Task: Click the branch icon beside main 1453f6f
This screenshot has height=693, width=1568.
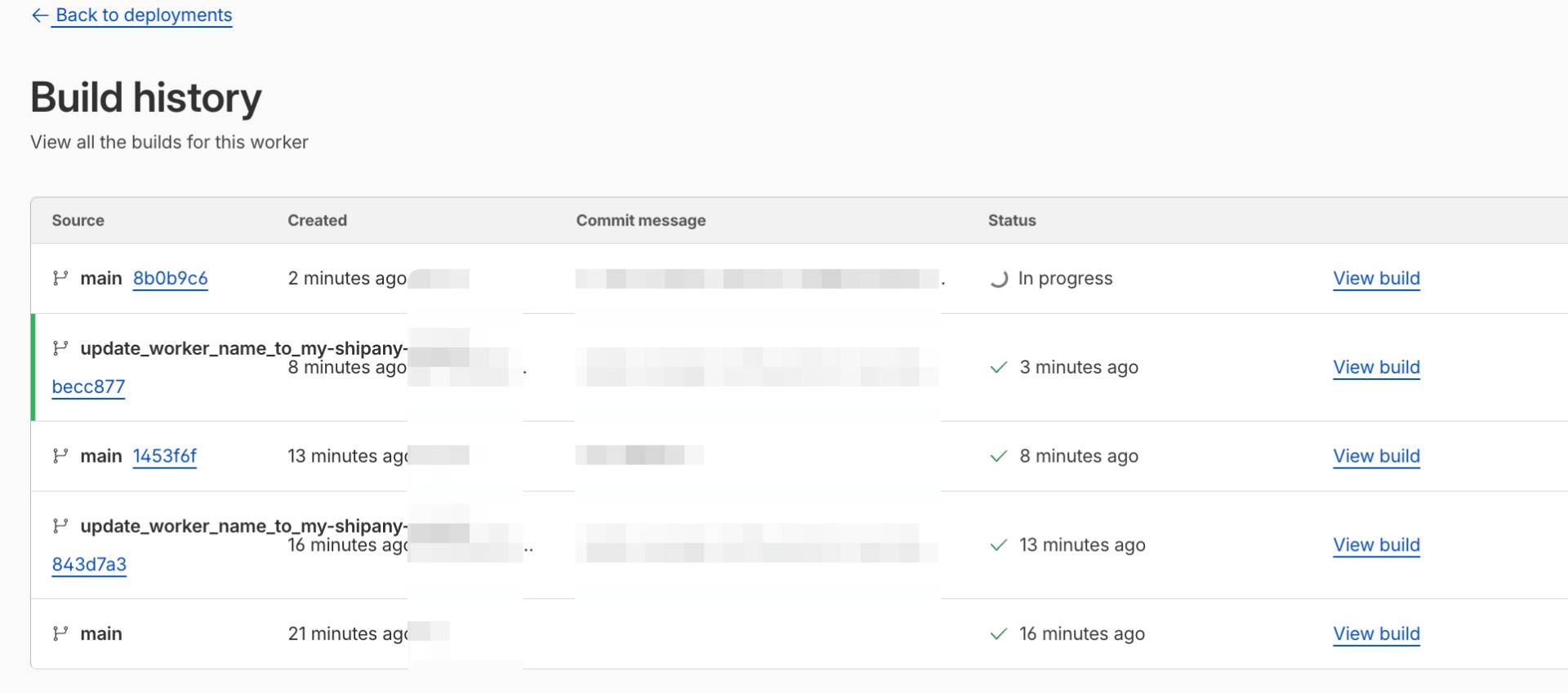Action: coord(60,455)
